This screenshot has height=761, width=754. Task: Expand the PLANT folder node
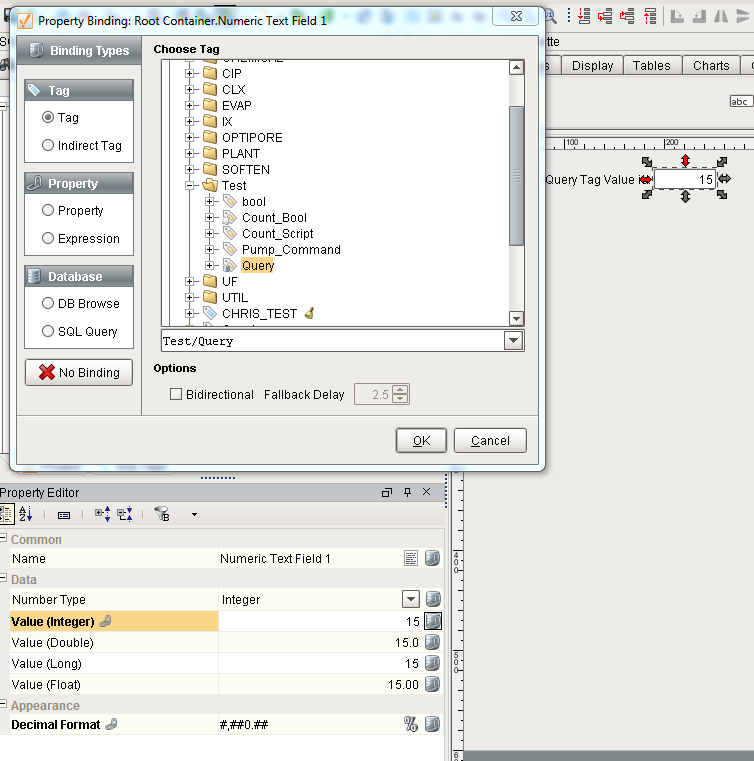click(189, 153)
